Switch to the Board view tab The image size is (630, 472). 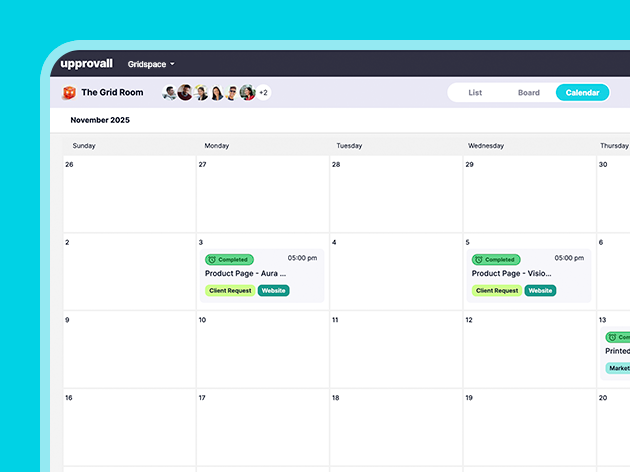[x=529, y=93]
